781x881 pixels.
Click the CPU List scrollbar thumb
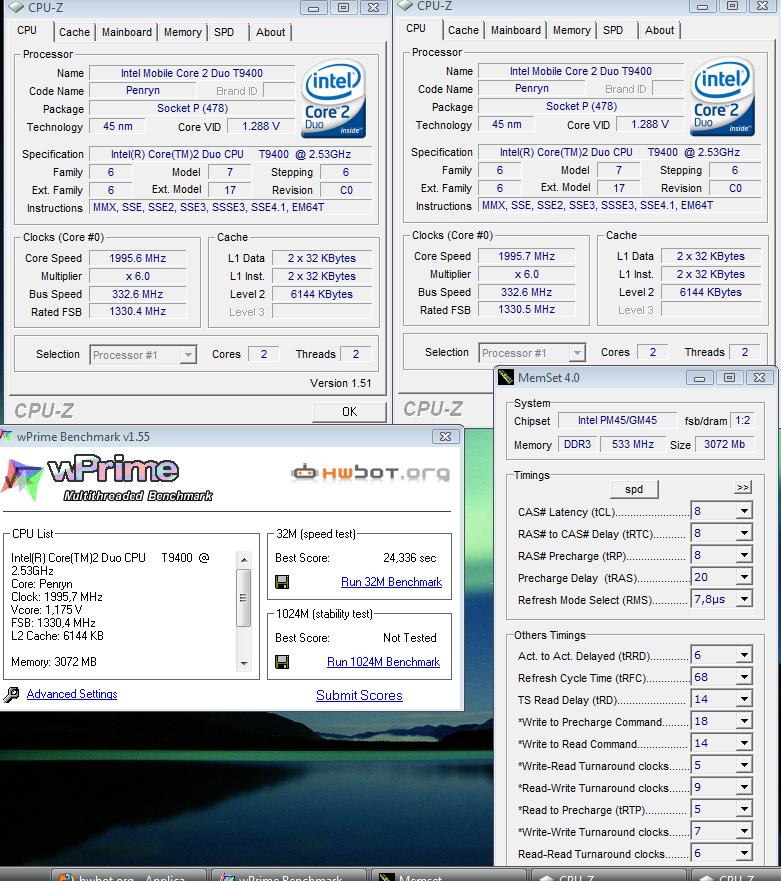(244, 597)
